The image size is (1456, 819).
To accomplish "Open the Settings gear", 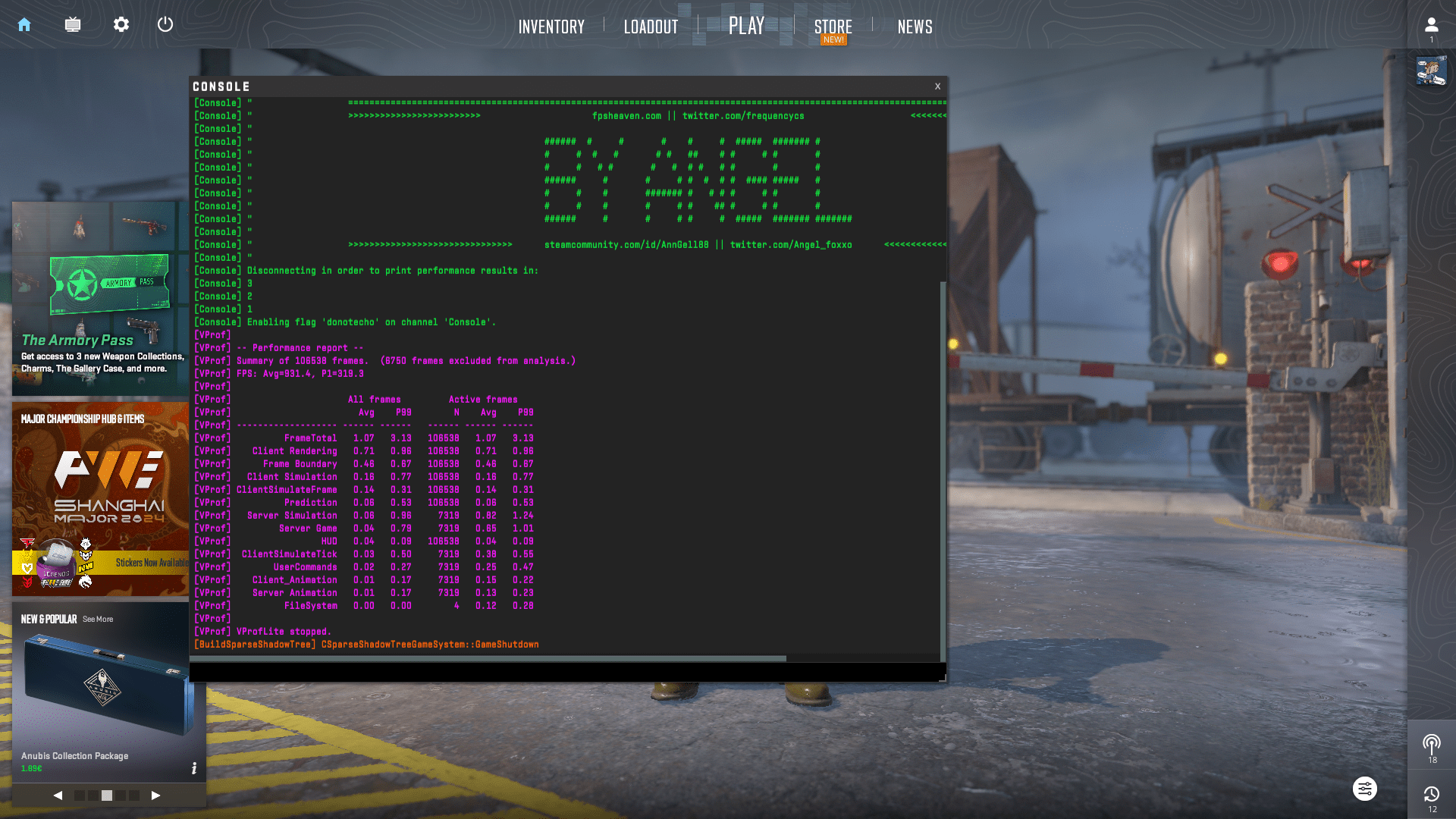I will click(x=121, y=24).
